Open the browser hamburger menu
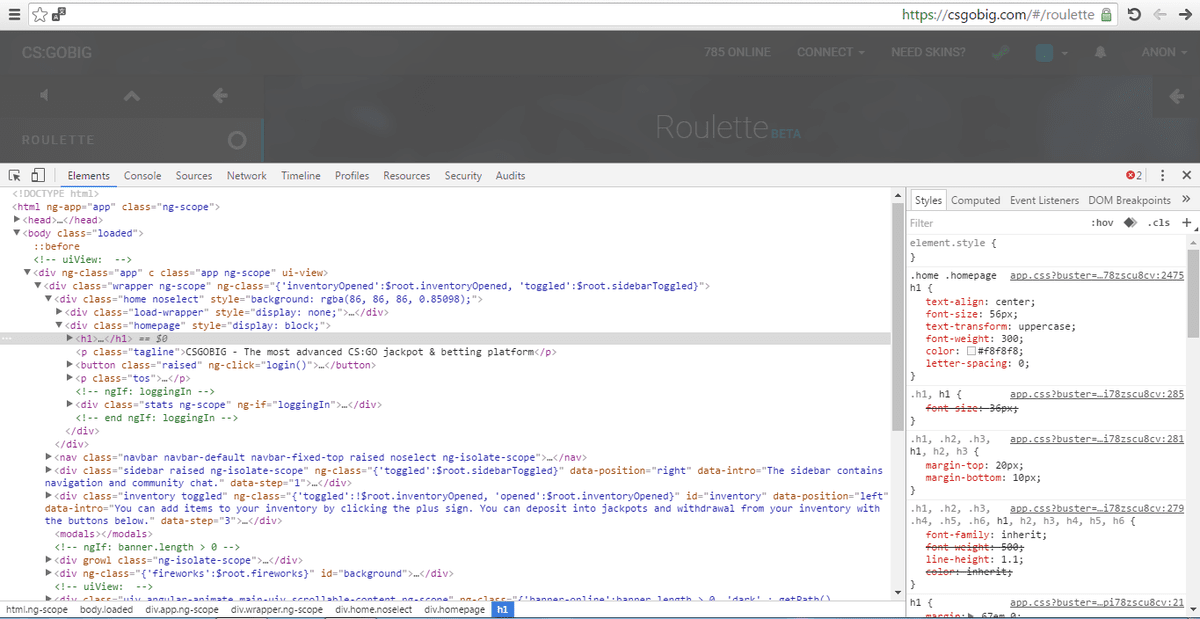 coord(14,15)
